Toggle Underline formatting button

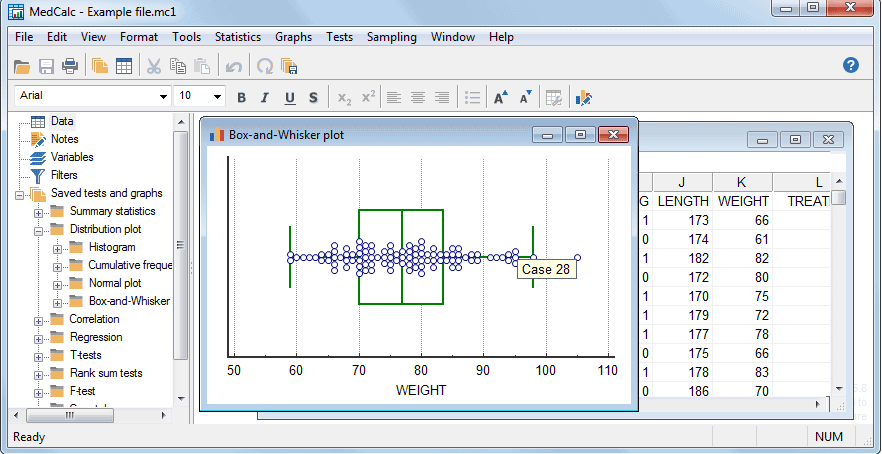(x=290, y=98)
